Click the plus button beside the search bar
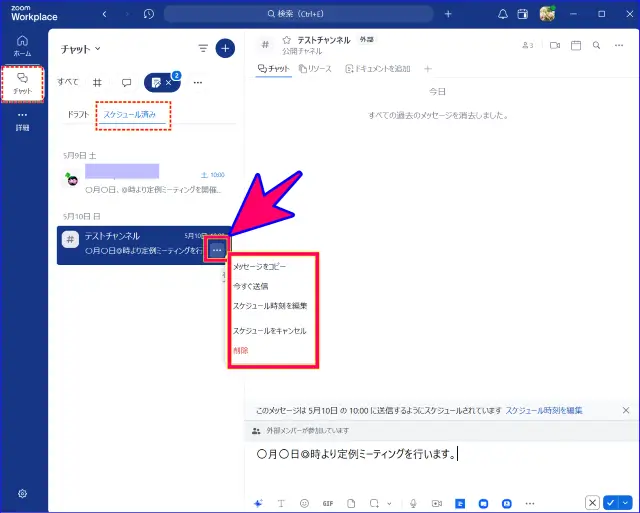This screenshot has width=640, height=513. [448, 14]
